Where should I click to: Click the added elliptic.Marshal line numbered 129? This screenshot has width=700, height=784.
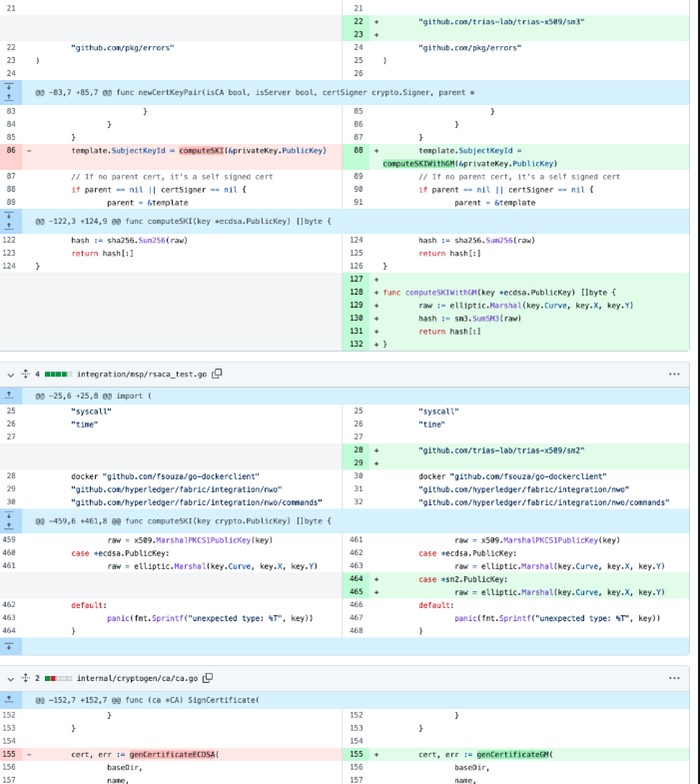[x=526, y=305]
